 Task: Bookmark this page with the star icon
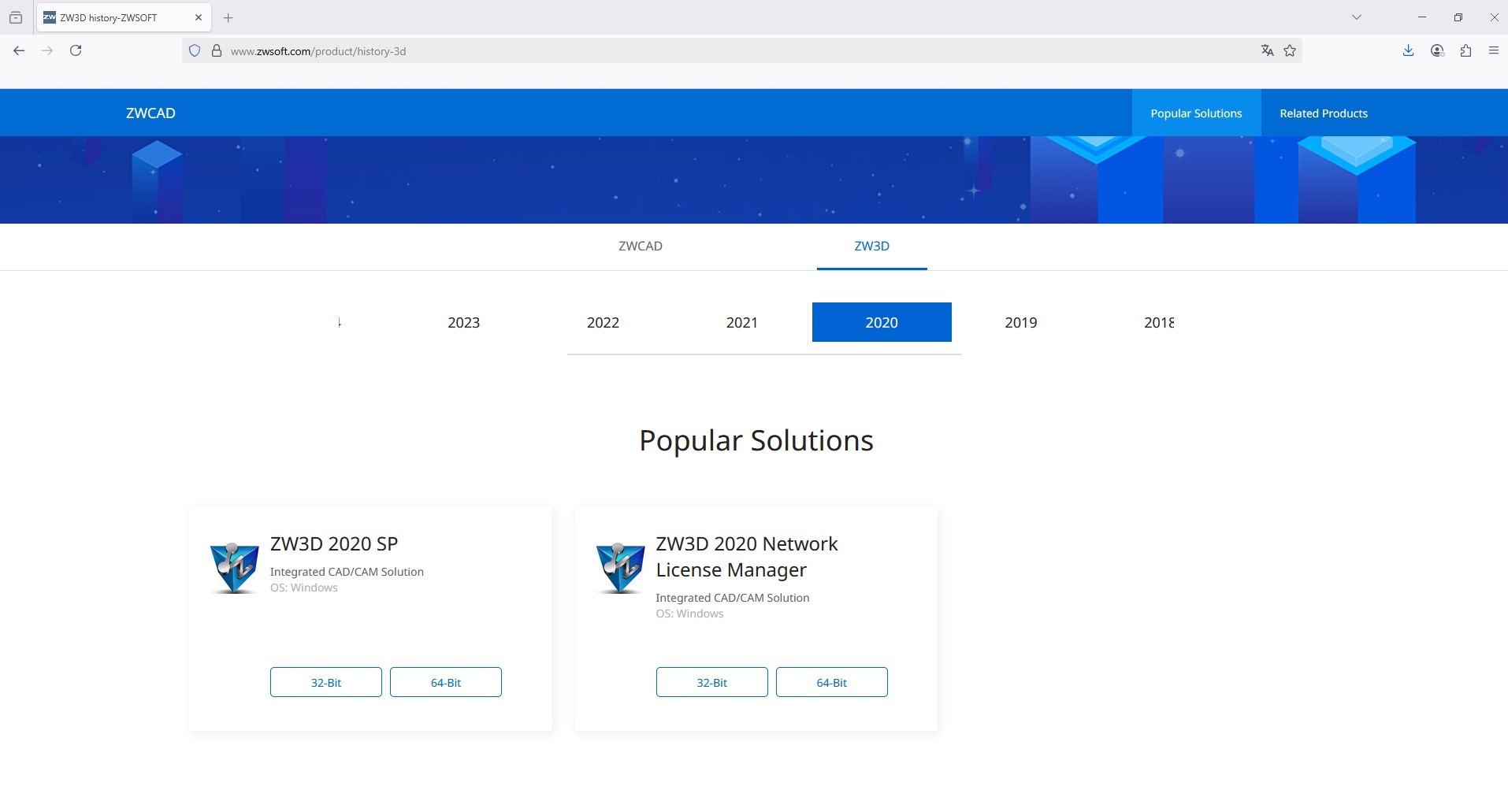tap(1290, 50)
